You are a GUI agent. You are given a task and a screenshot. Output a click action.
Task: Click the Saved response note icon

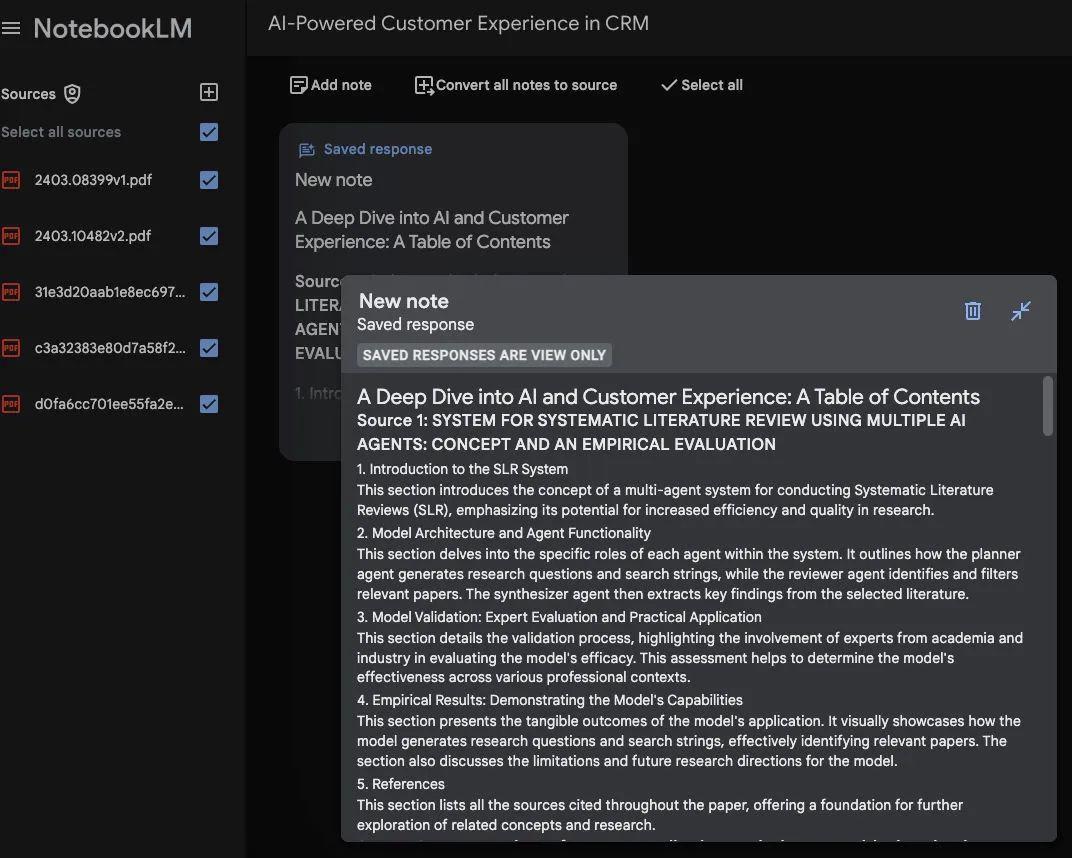coord(307,150)
